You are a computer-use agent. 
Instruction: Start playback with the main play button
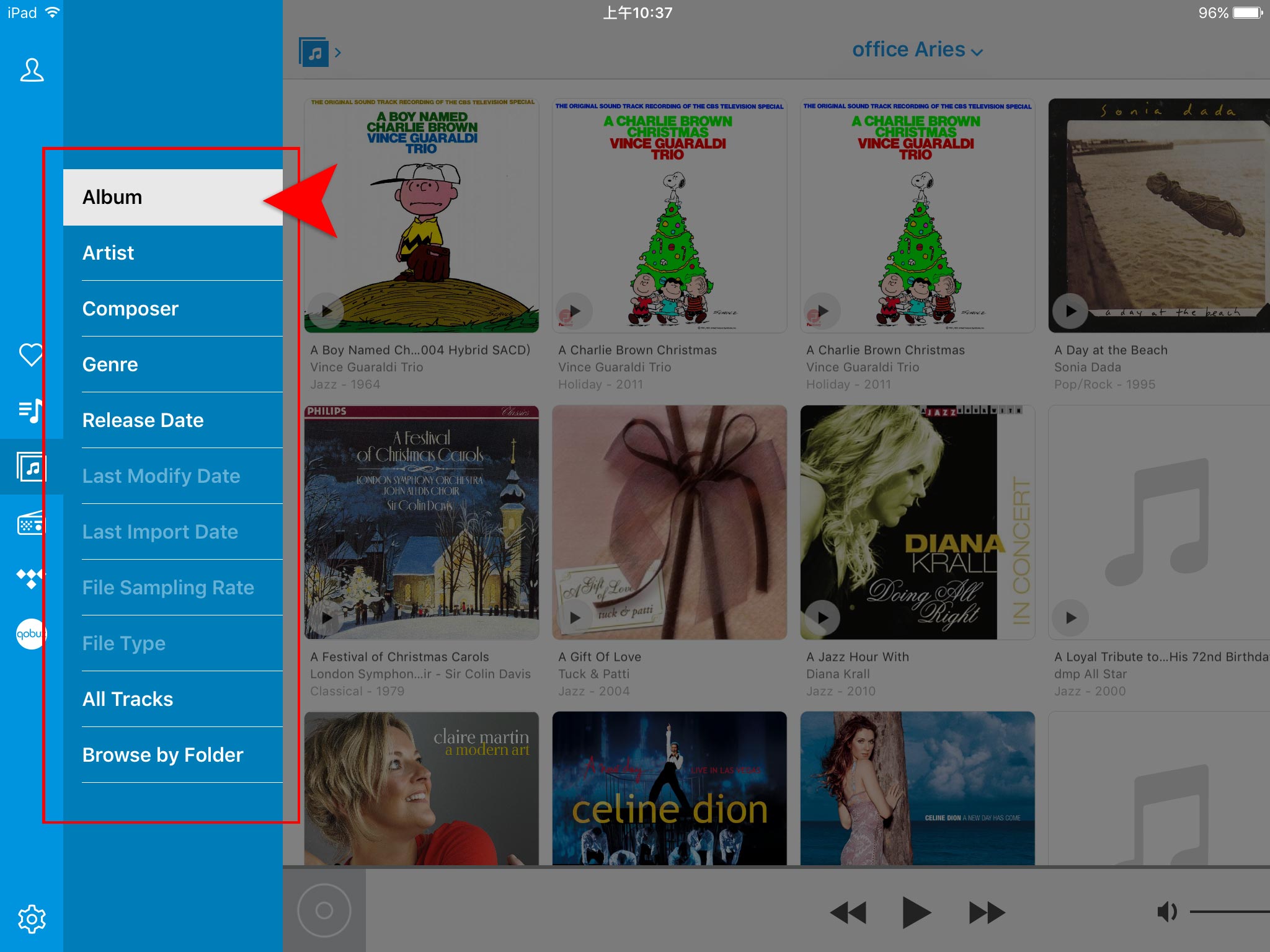coord(916,912)
